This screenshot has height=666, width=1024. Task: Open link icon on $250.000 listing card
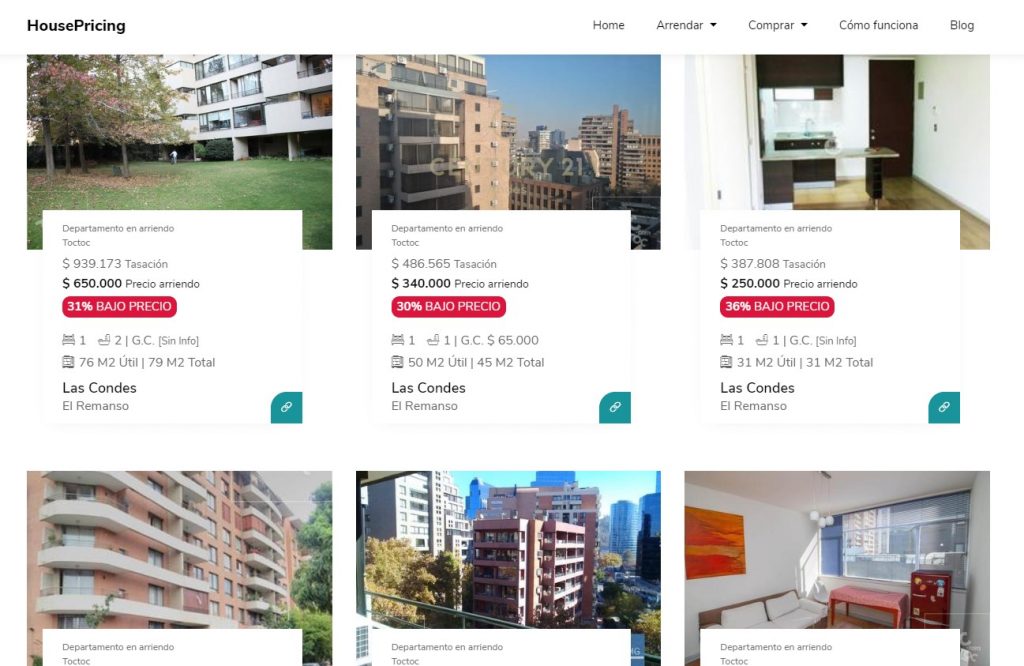coord(944,407)
